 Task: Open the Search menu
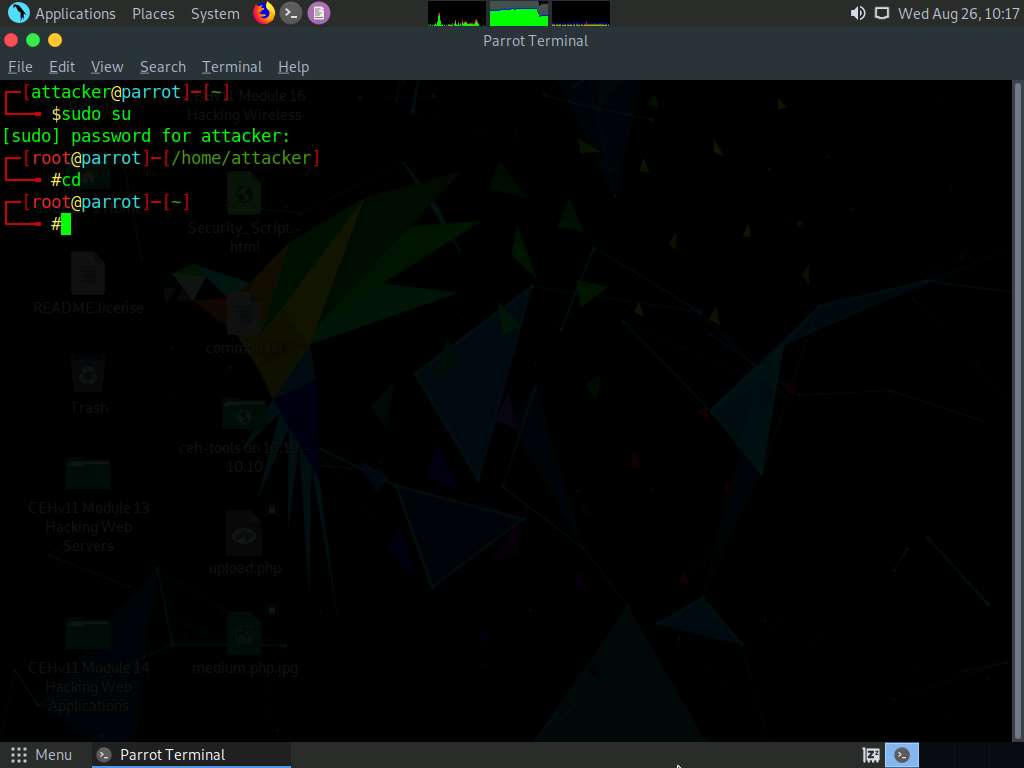[x=162, y=66]
